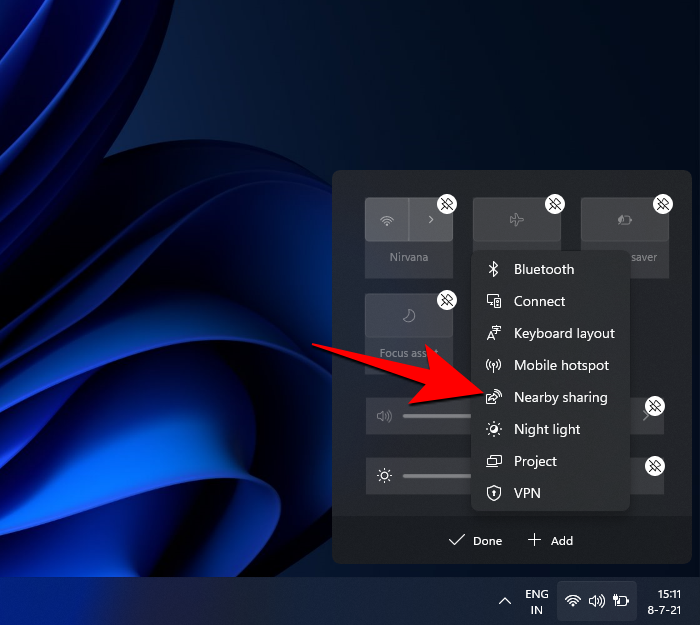Show hidden icons in the system tray
The width and height of the screenshot is (700, 625).
coord(504,601)
